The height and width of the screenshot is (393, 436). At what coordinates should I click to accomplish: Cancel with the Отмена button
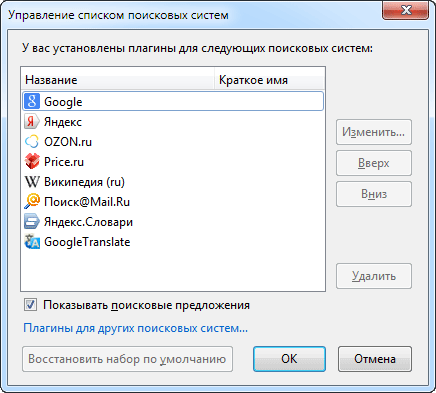tap(375, 359)
